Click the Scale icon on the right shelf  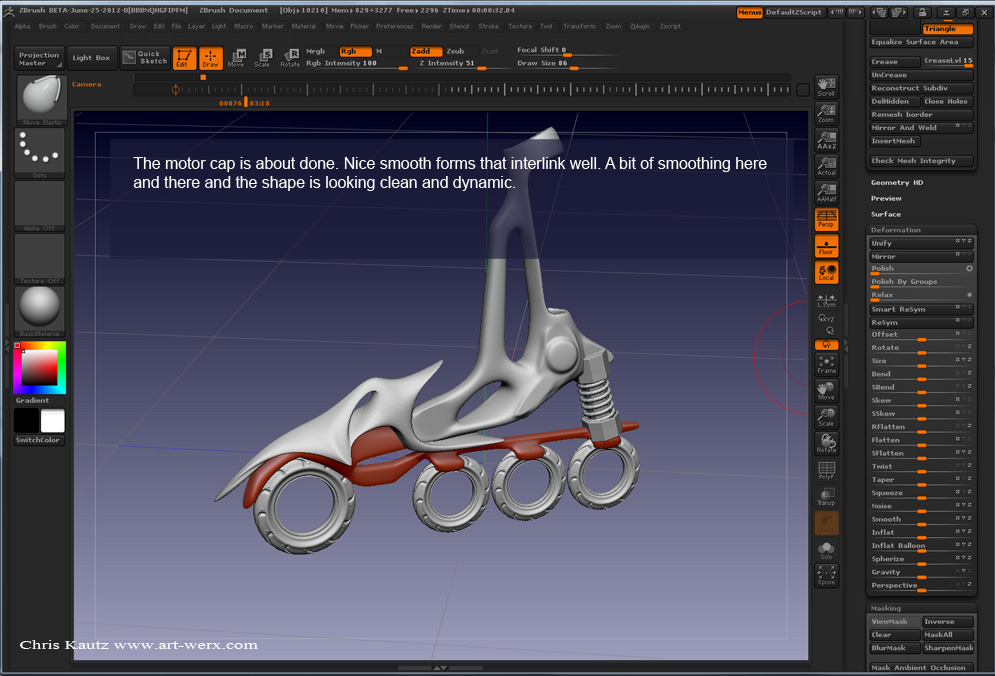826,418
